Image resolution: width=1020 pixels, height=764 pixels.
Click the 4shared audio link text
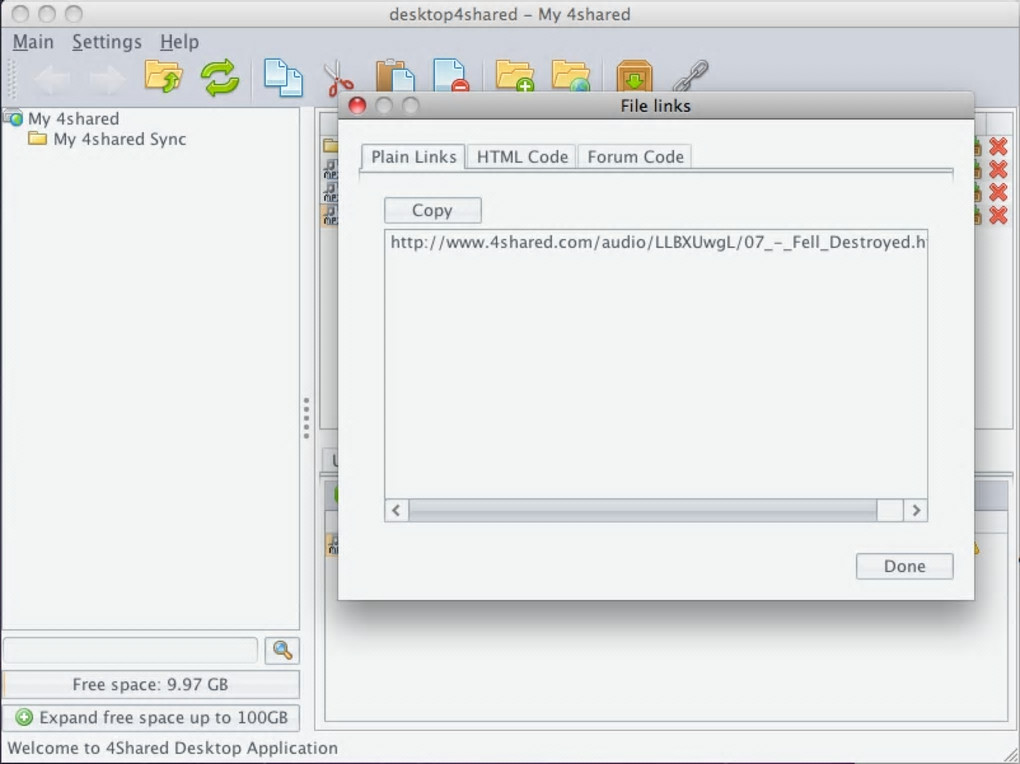tap(658, 242)
